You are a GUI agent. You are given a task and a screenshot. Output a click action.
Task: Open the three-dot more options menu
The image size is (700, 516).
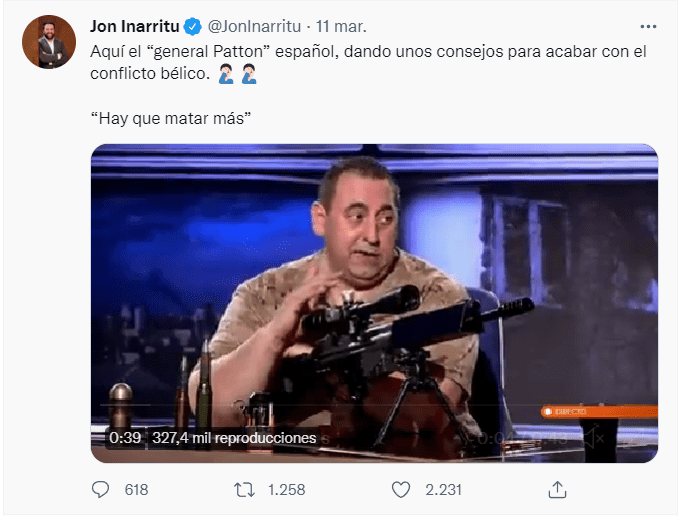648,27
